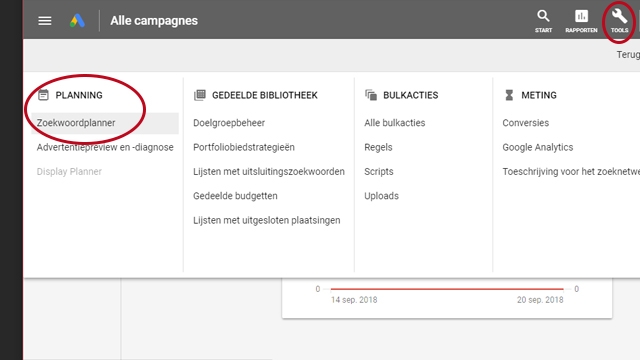Select the greyed-out Display Planner entry
Screen dimensions: 640x360
[69, 172]
